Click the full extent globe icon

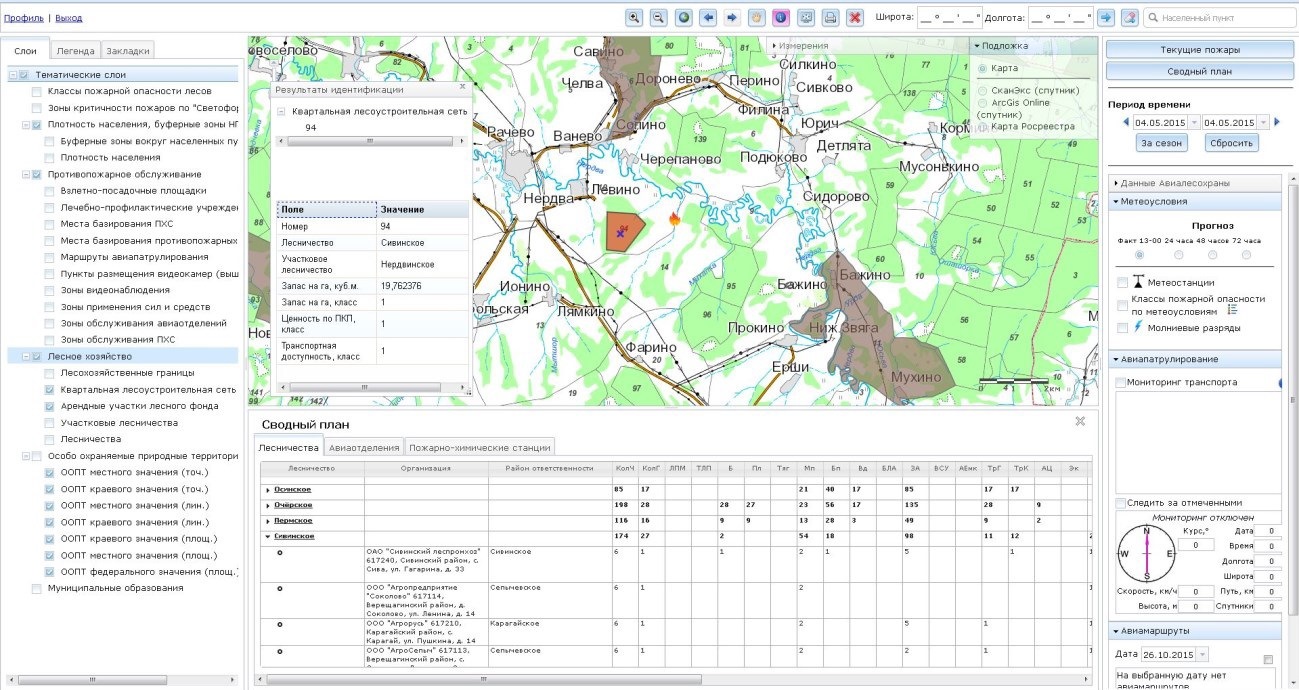point(683,17)
